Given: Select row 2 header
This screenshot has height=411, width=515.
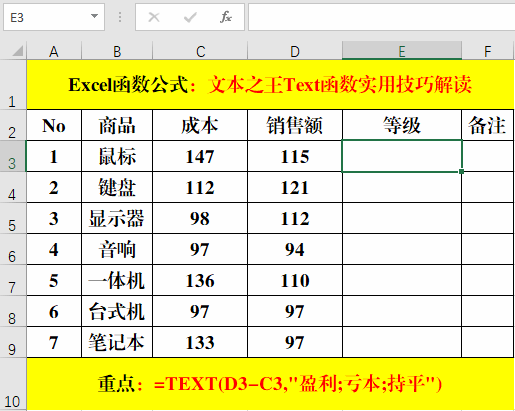Looking at the screenshot, I should 13,125.
